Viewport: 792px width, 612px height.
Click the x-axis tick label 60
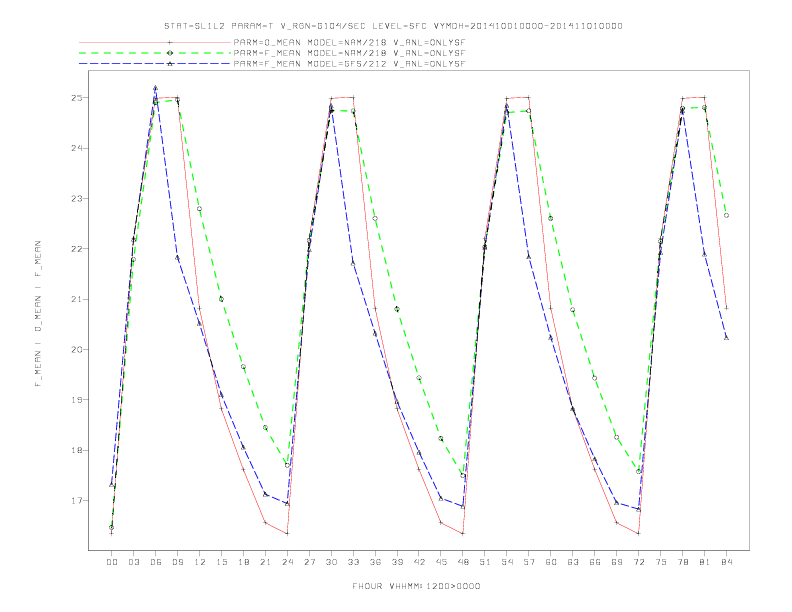[551, 562]
